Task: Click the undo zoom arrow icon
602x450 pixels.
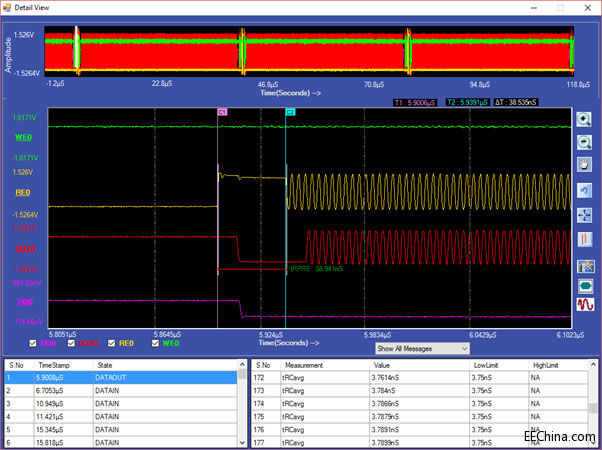Action: [x=585, y=190]
